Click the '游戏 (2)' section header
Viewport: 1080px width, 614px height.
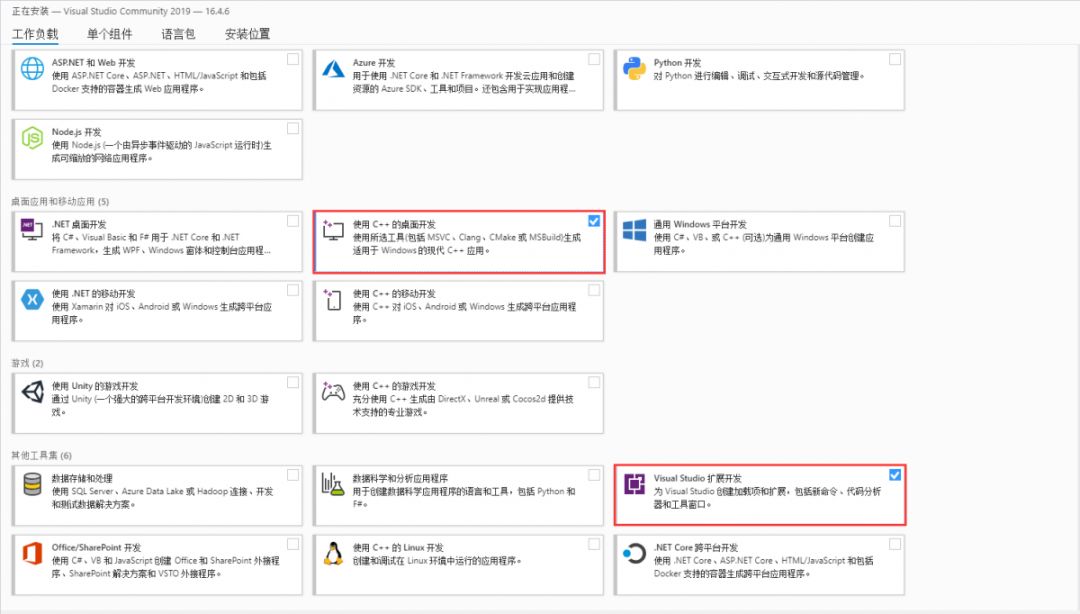27,363
